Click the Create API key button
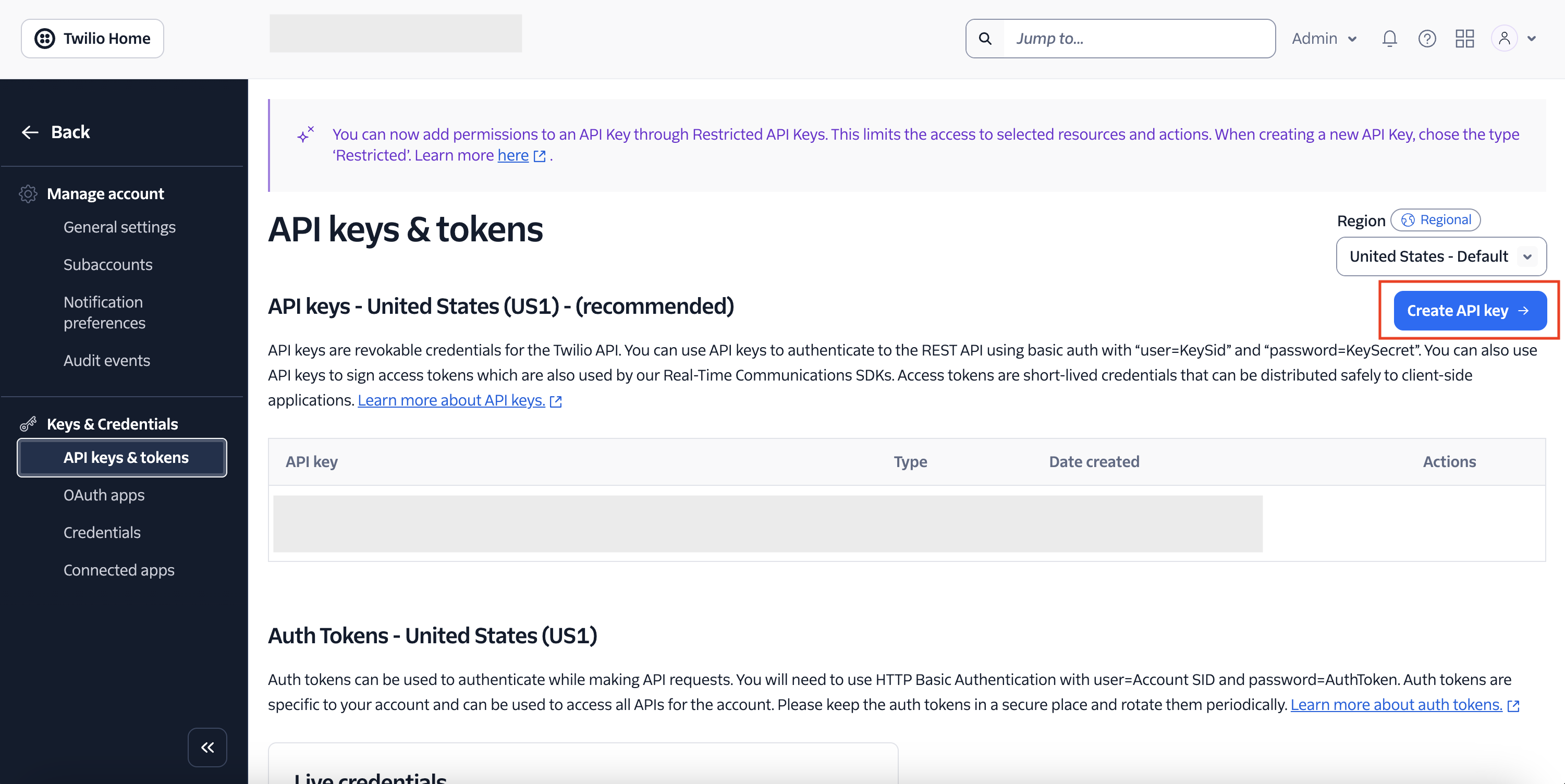The image size is (1565, 784). [x=1469, y=311]
